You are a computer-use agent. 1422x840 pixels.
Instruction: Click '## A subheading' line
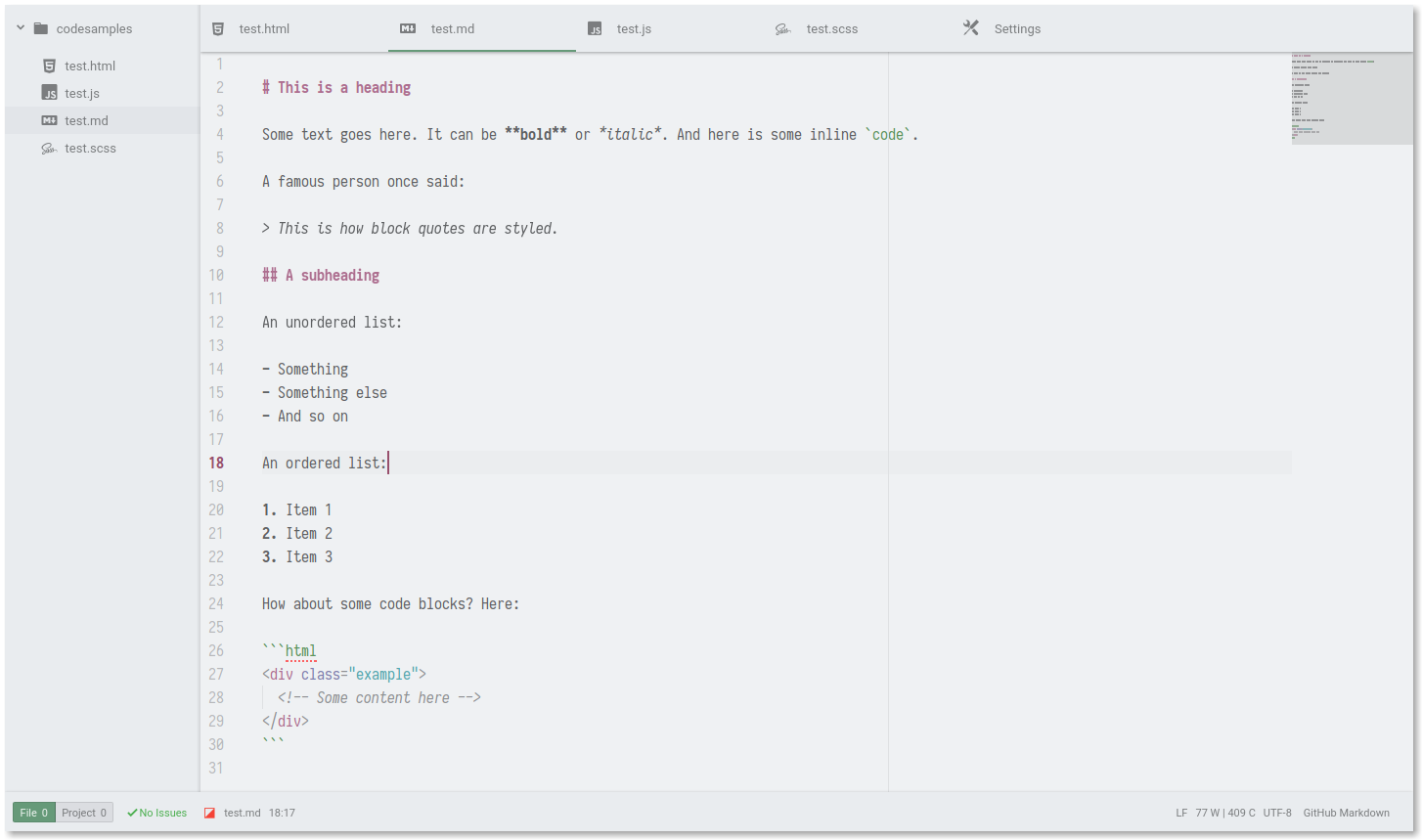[321, 276]
